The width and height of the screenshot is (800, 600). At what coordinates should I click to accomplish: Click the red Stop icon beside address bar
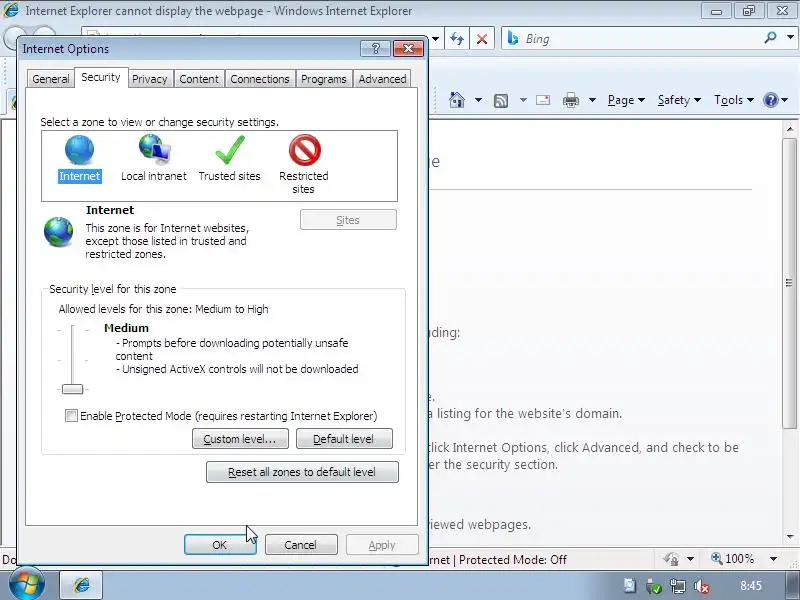coord(482,39)
